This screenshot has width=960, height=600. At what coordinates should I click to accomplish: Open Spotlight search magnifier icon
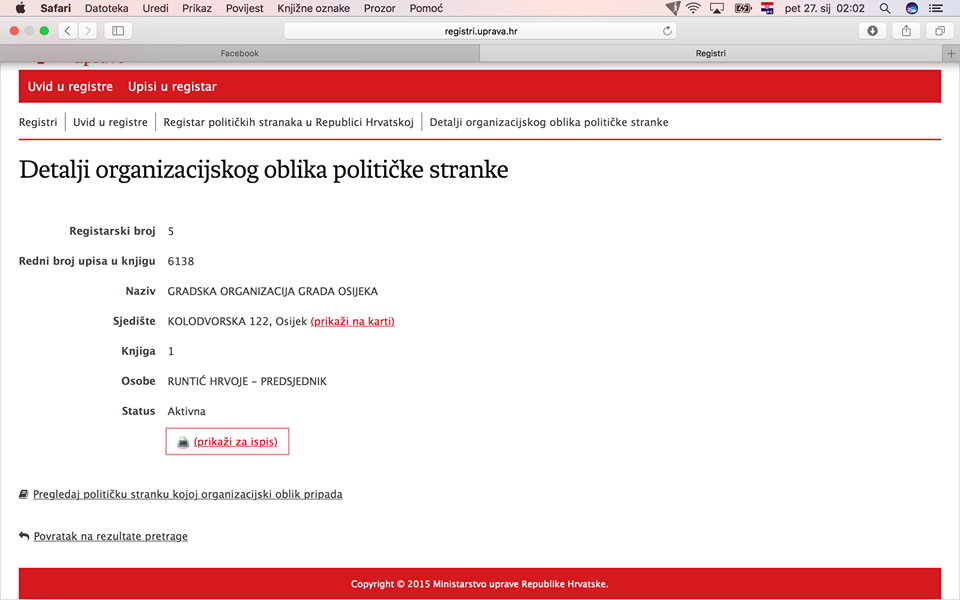pos(884,8)
